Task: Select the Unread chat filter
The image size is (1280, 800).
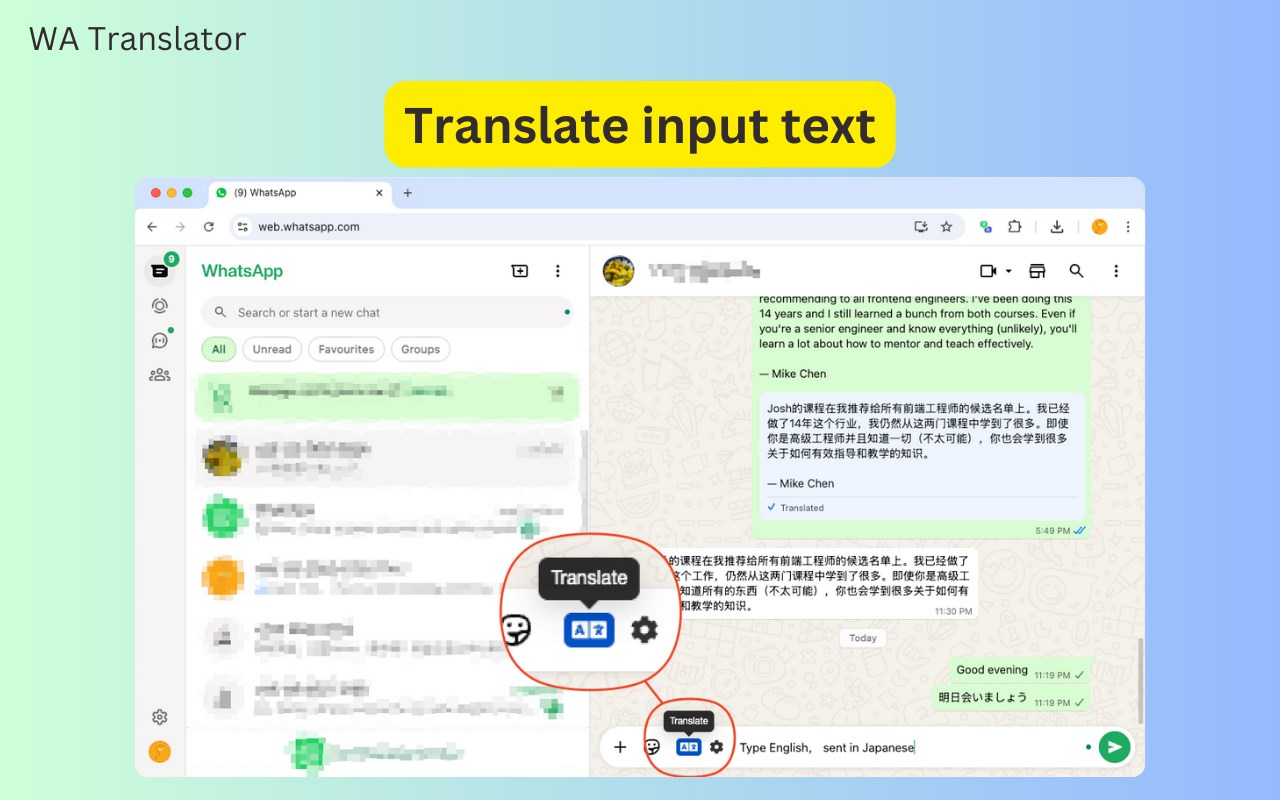Action: (272, 349)
